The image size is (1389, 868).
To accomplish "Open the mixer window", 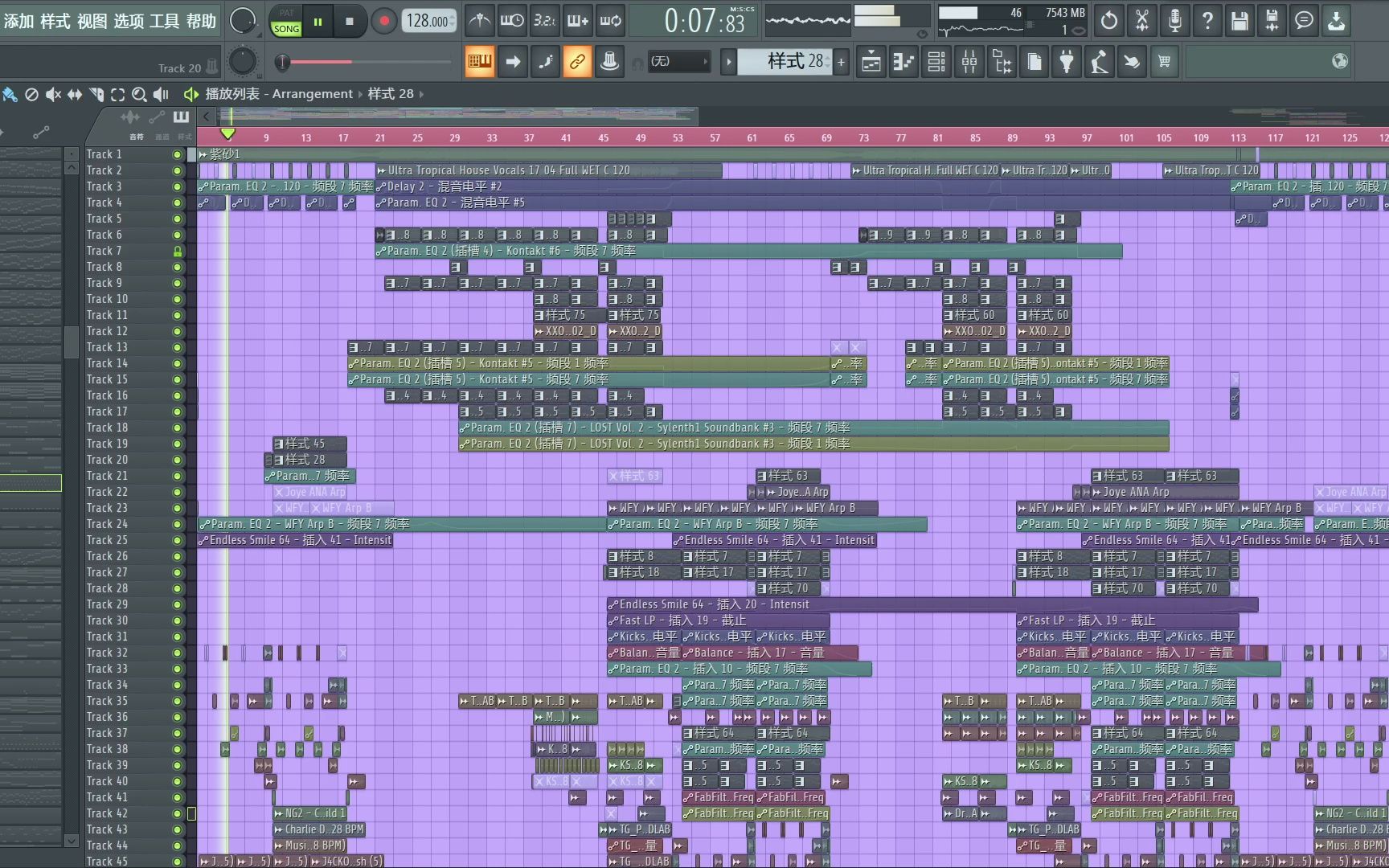I will tap(969, 61).
